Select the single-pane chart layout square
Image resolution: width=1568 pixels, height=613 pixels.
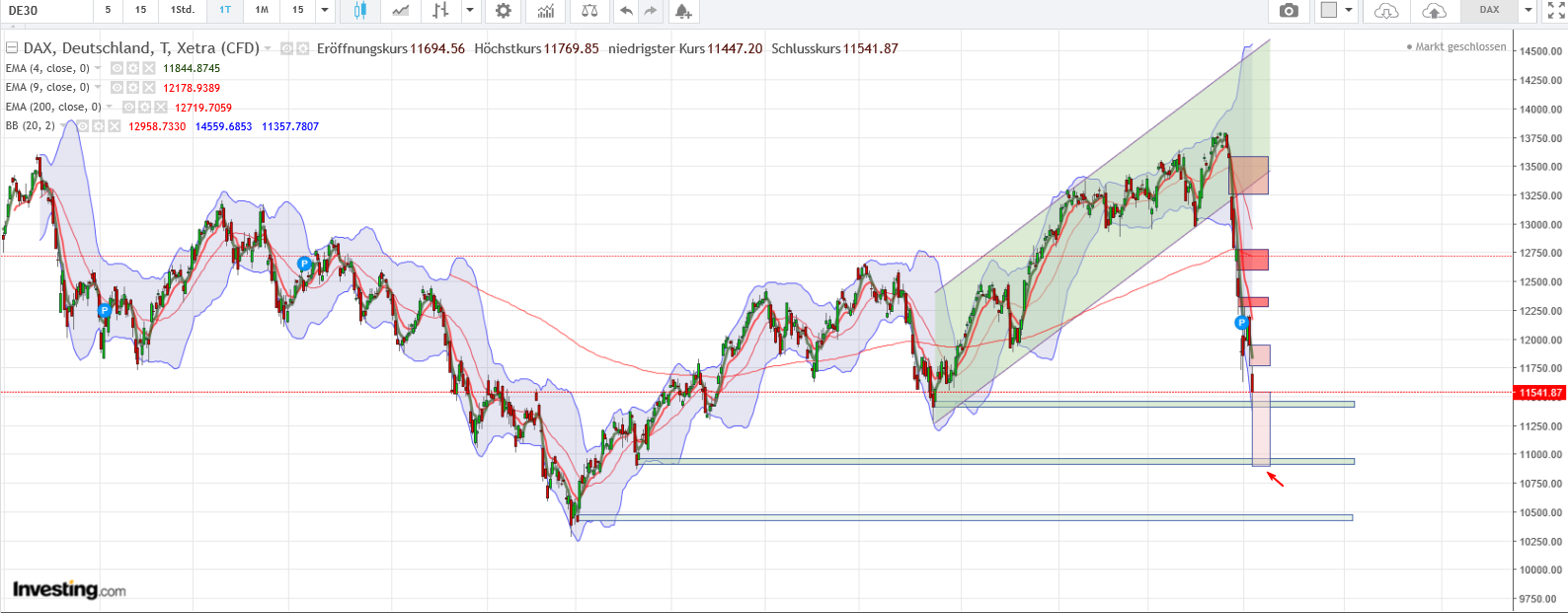click(1329, 11)
